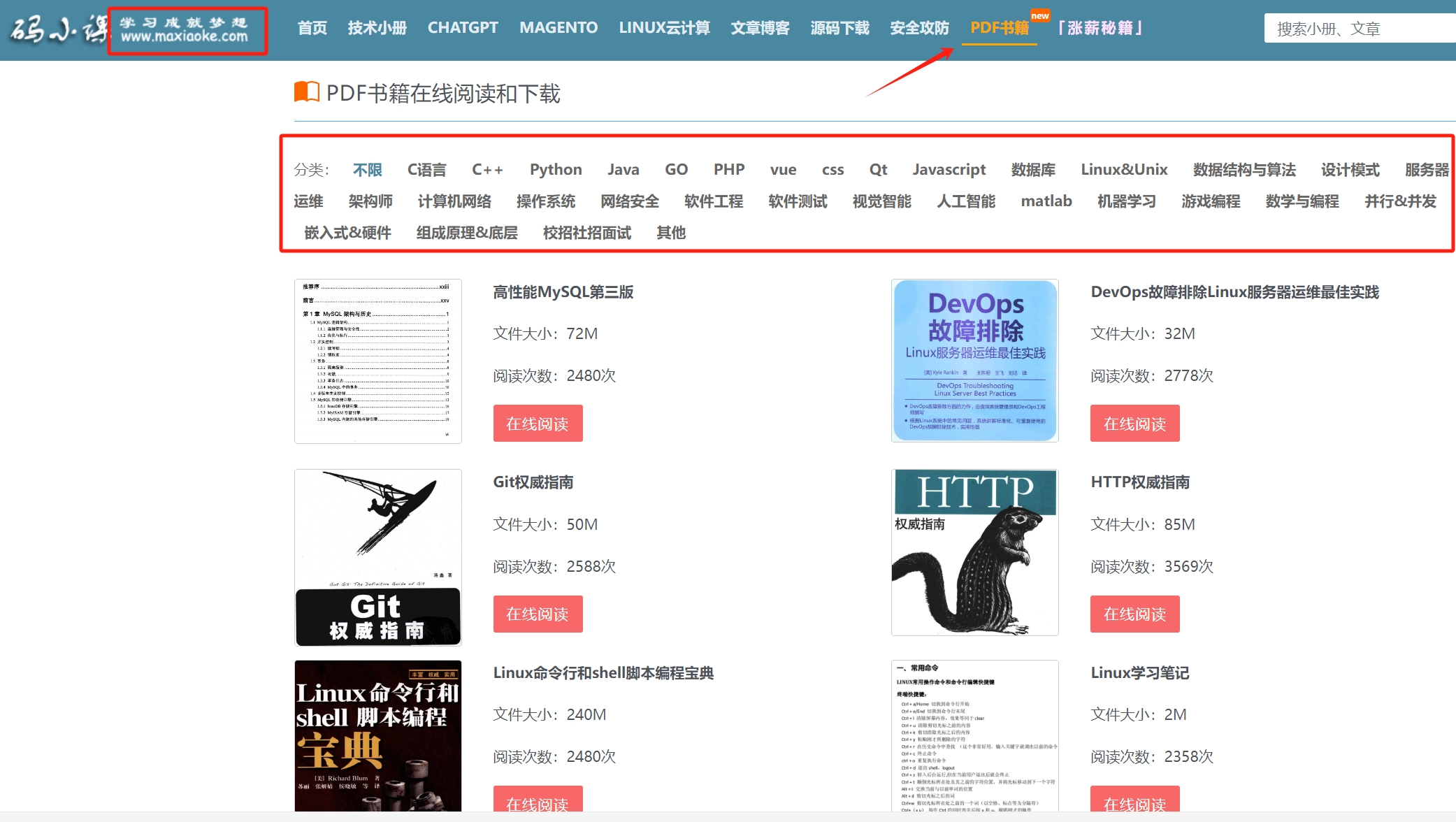Screen dimensions: 1456x822
Task: Open the PDF书籍 navigation tab
Action: [999, 28]
